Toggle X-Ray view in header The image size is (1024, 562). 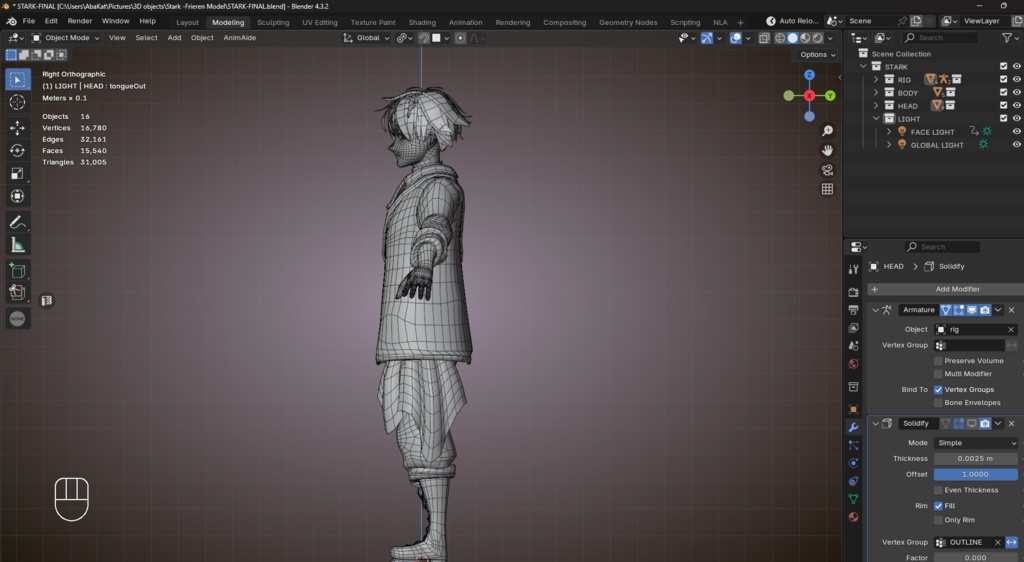pyautogui.click(x=764, y=38)
